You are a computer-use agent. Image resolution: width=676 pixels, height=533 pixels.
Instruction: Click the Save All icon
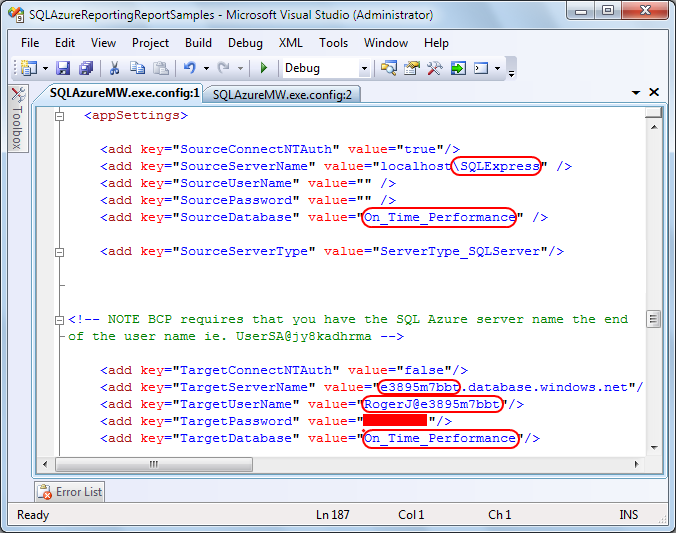(x=86, y=68)
